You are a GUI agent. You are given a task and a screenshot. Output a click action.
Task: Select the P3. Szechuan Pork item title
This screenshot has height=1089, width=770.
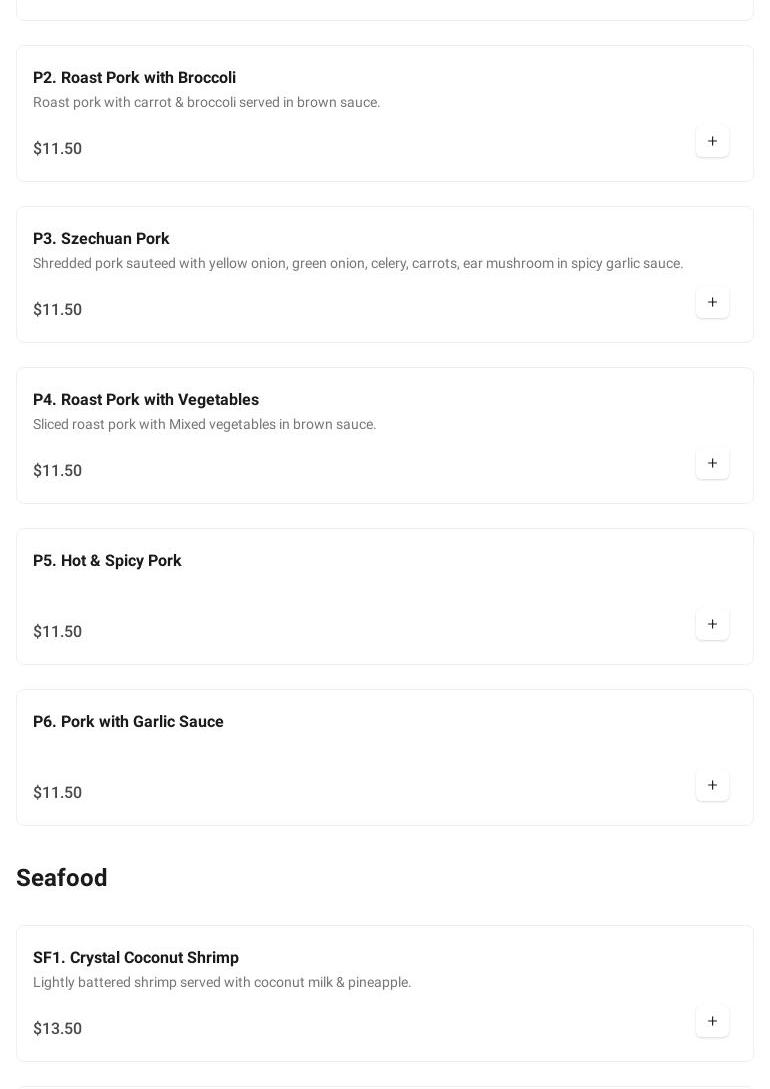tap(101, 239)
